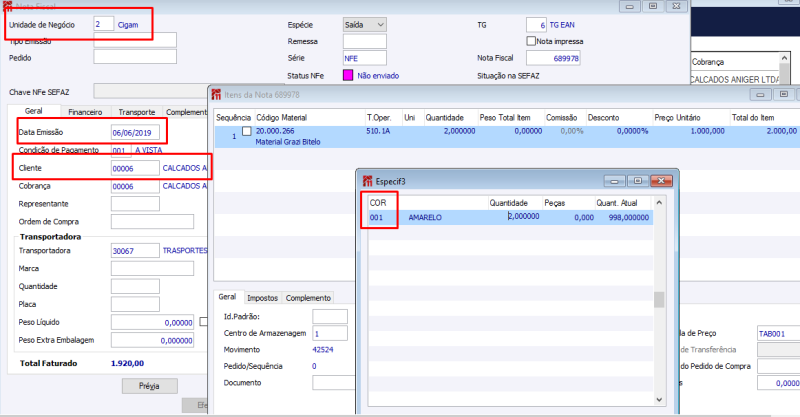This screenshot has width=800, height=417.
Task: Click the Centro de Armazenagem field
Action: pyautogui.click(x=330, y=333)
